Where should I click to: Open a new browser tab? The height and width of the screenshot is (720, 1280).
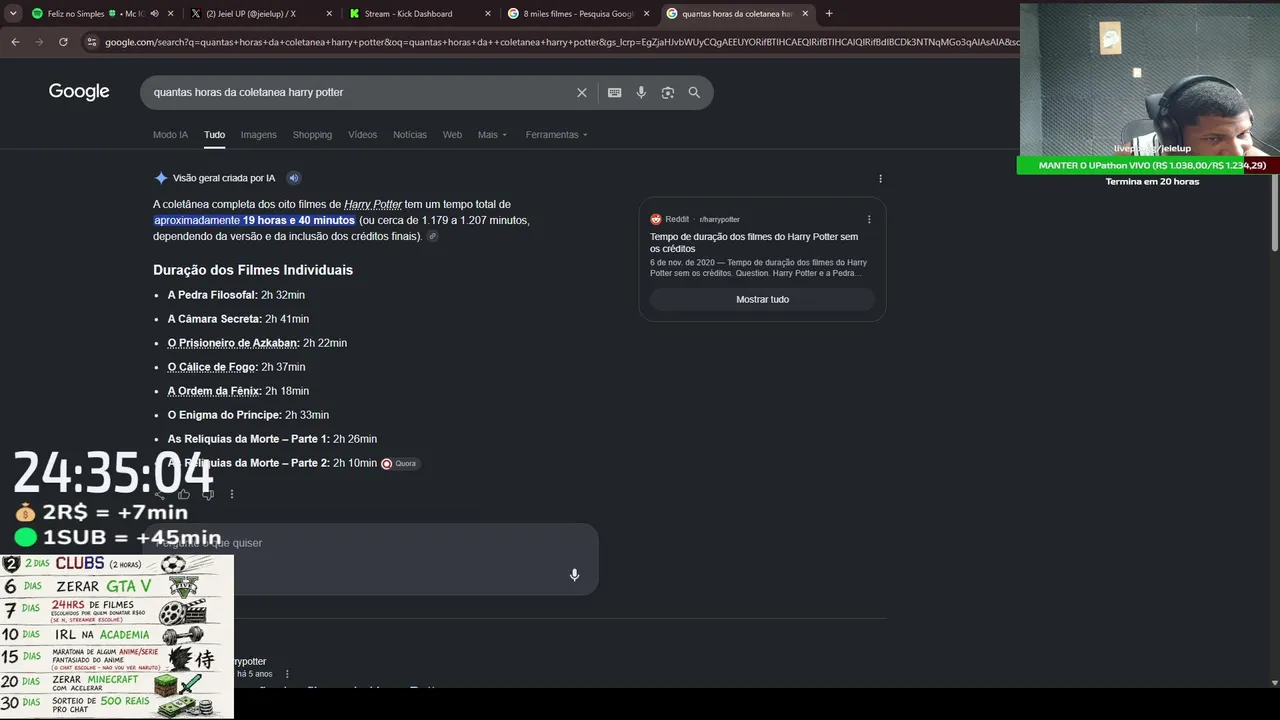[829, 14]
